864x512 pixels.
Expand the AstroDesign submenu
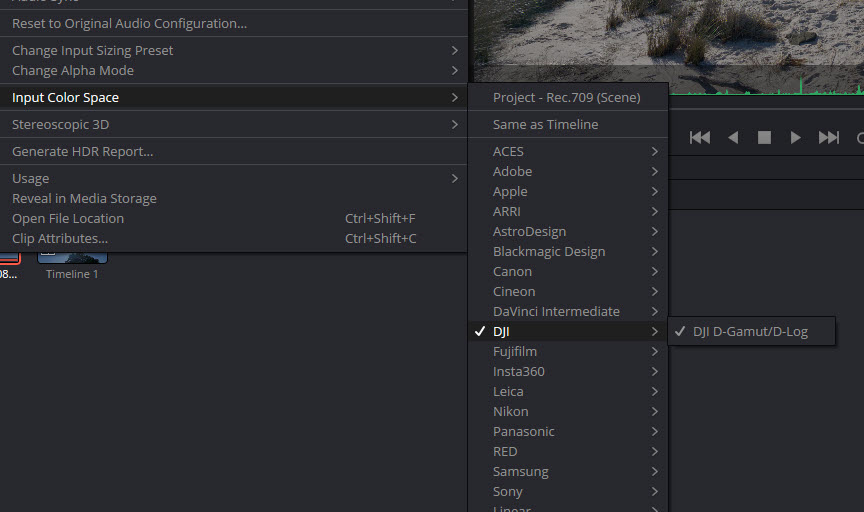coord(568,231)
